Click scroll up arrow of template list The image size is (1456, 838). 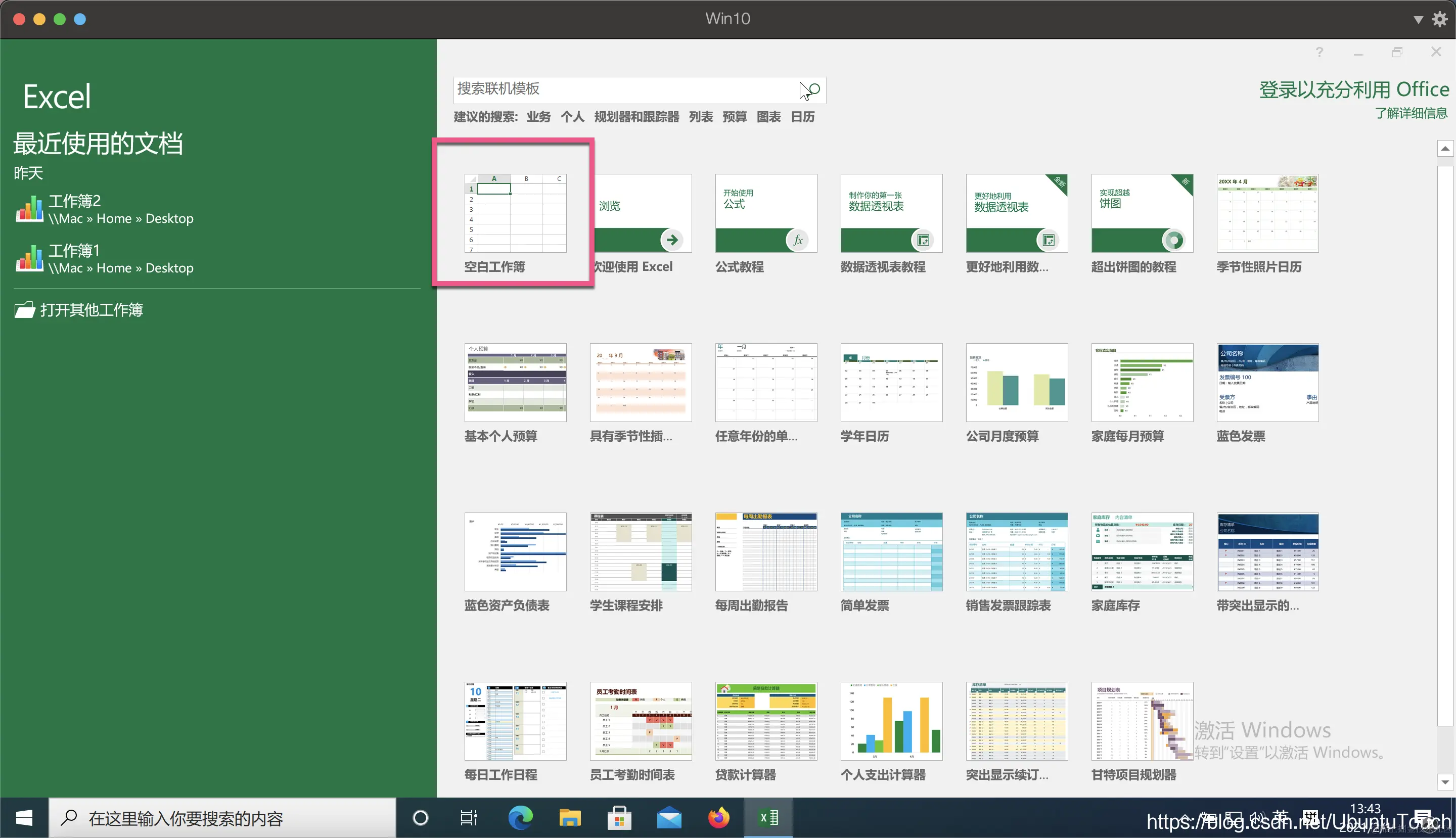[x=1445, y=149]
